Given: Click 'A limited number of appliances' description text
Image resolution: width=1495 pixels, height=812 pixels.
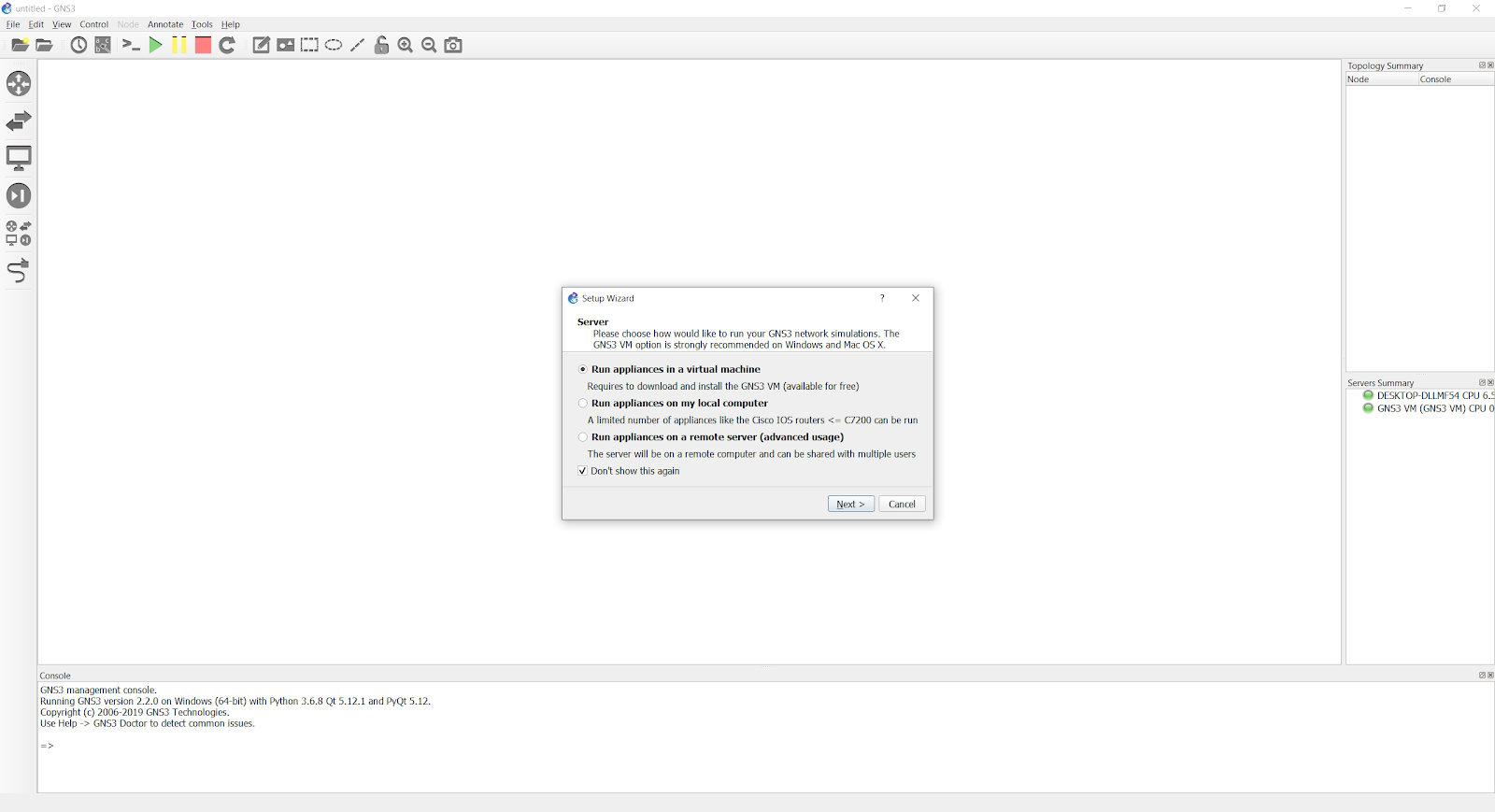Looking at the screenshot, I should pos(753,420).
